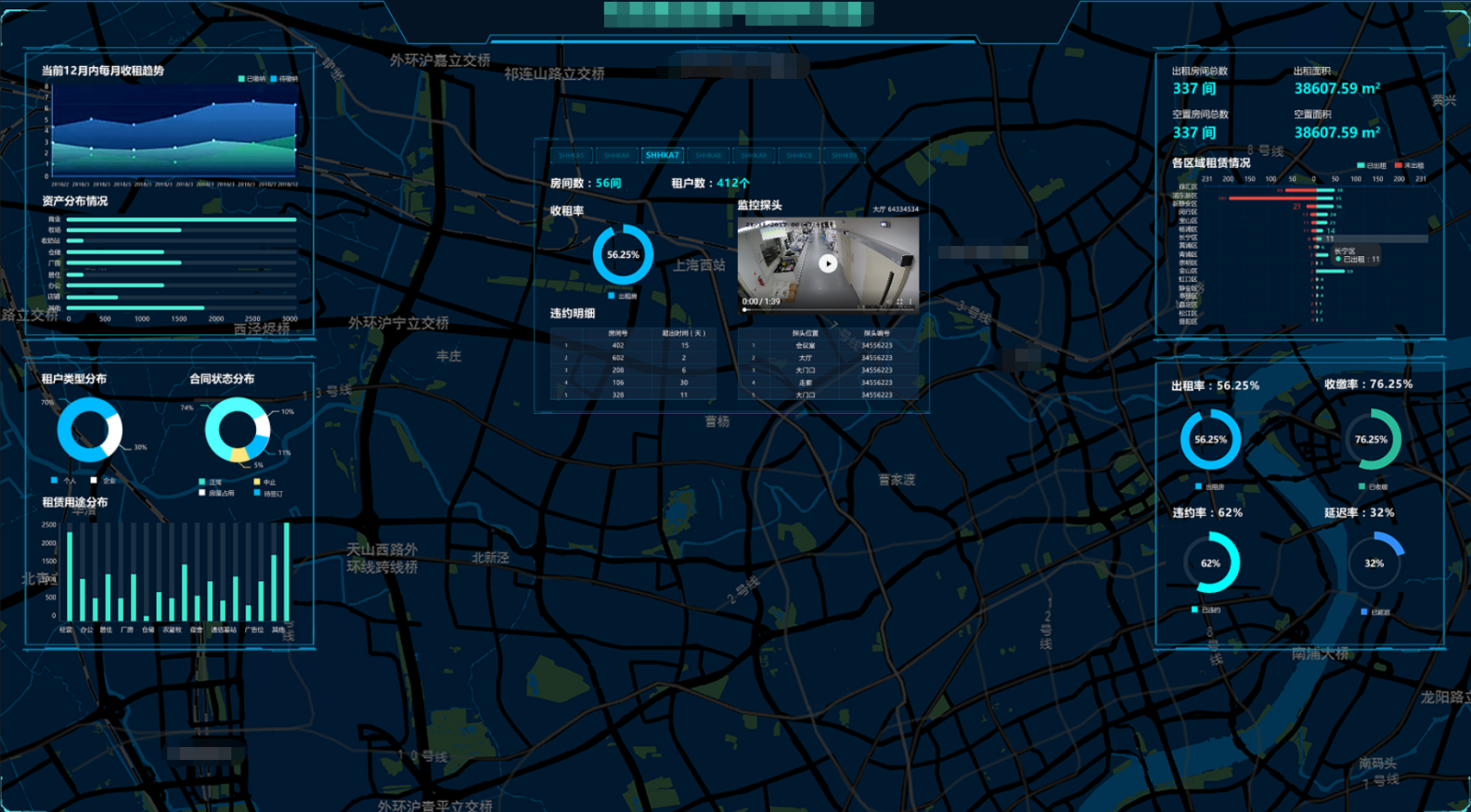The image size is (1471, 812).
Task: Click the 延迟率 32% donut chart
Action: 1374,562
